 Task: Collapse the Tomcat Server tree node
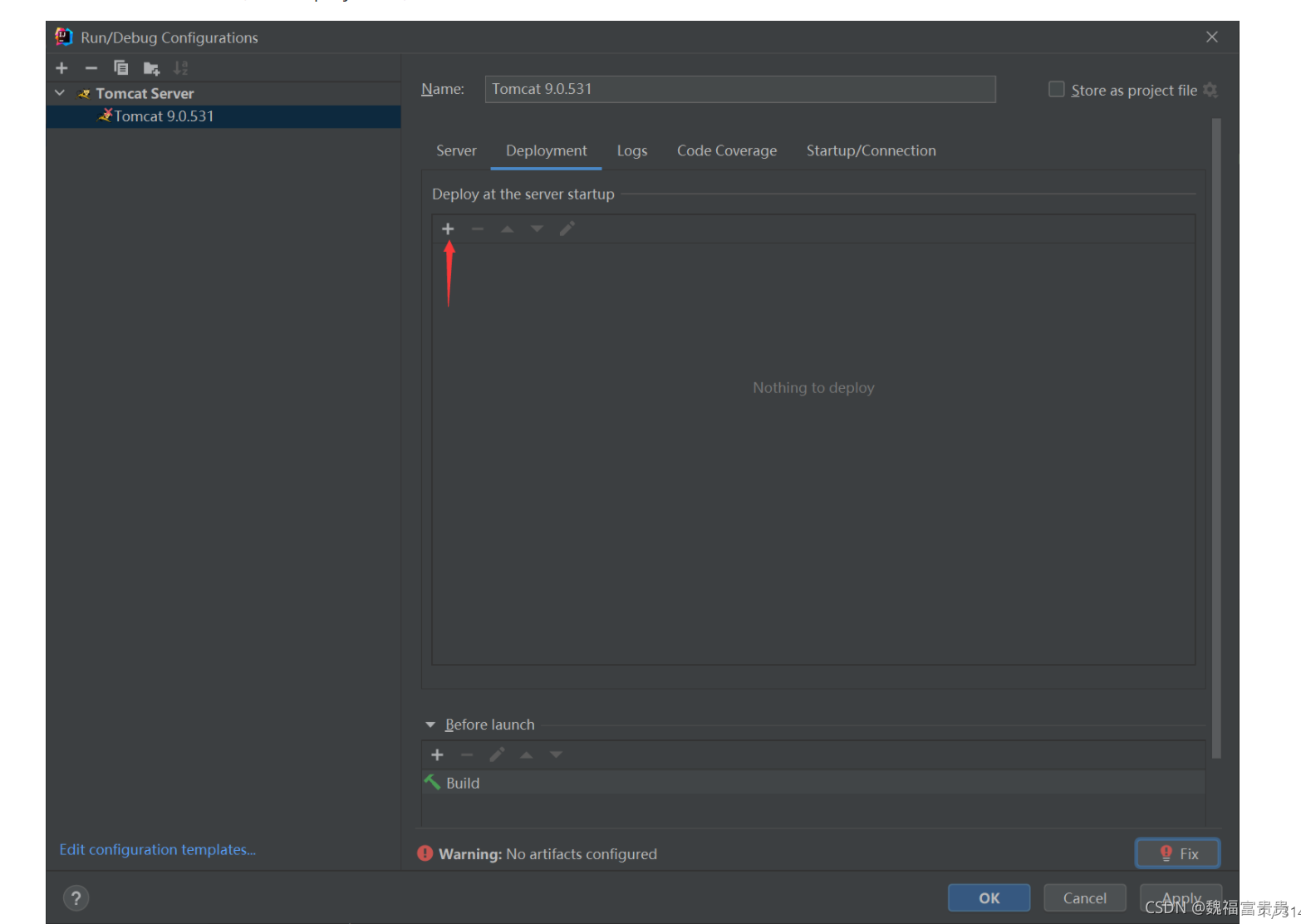(60, 93)
